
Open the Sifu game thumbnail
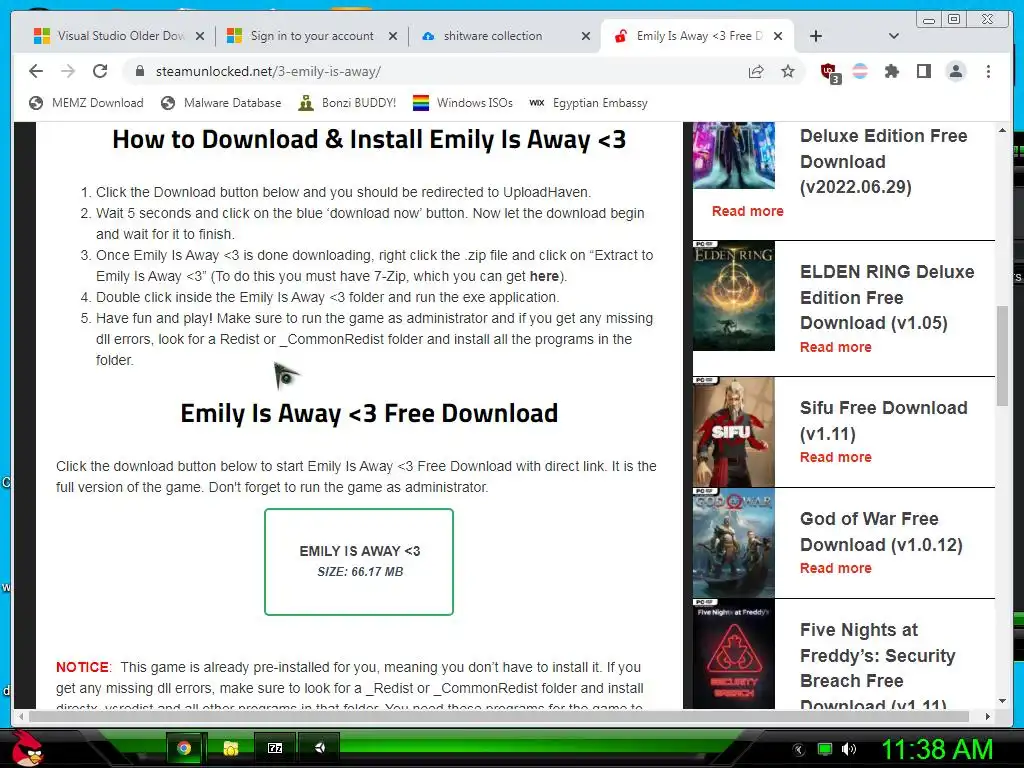(x=733, y=432)
